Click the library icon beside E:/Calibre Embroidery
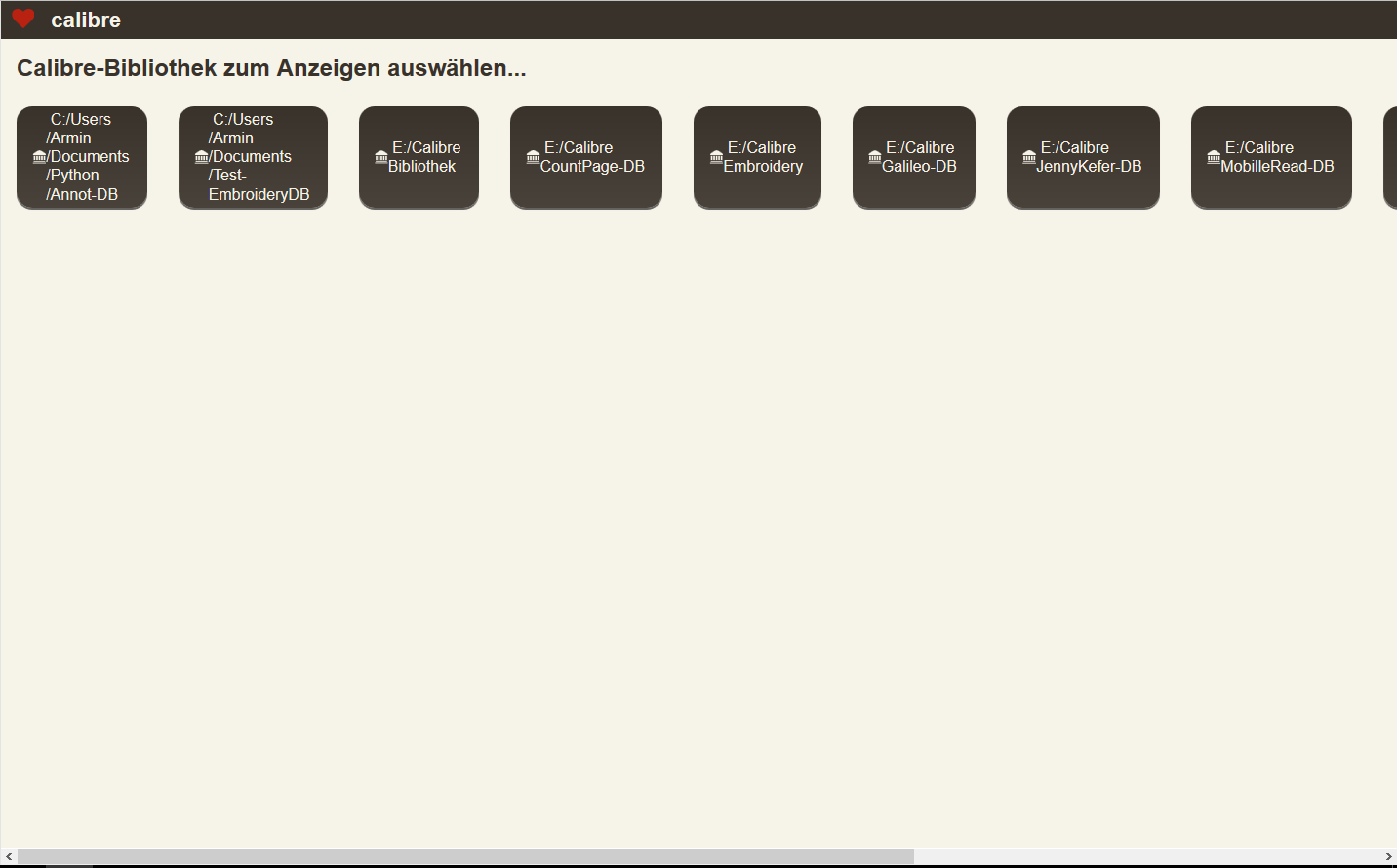This screenshot has height=868, width=1397. click(x=716, y=156)
